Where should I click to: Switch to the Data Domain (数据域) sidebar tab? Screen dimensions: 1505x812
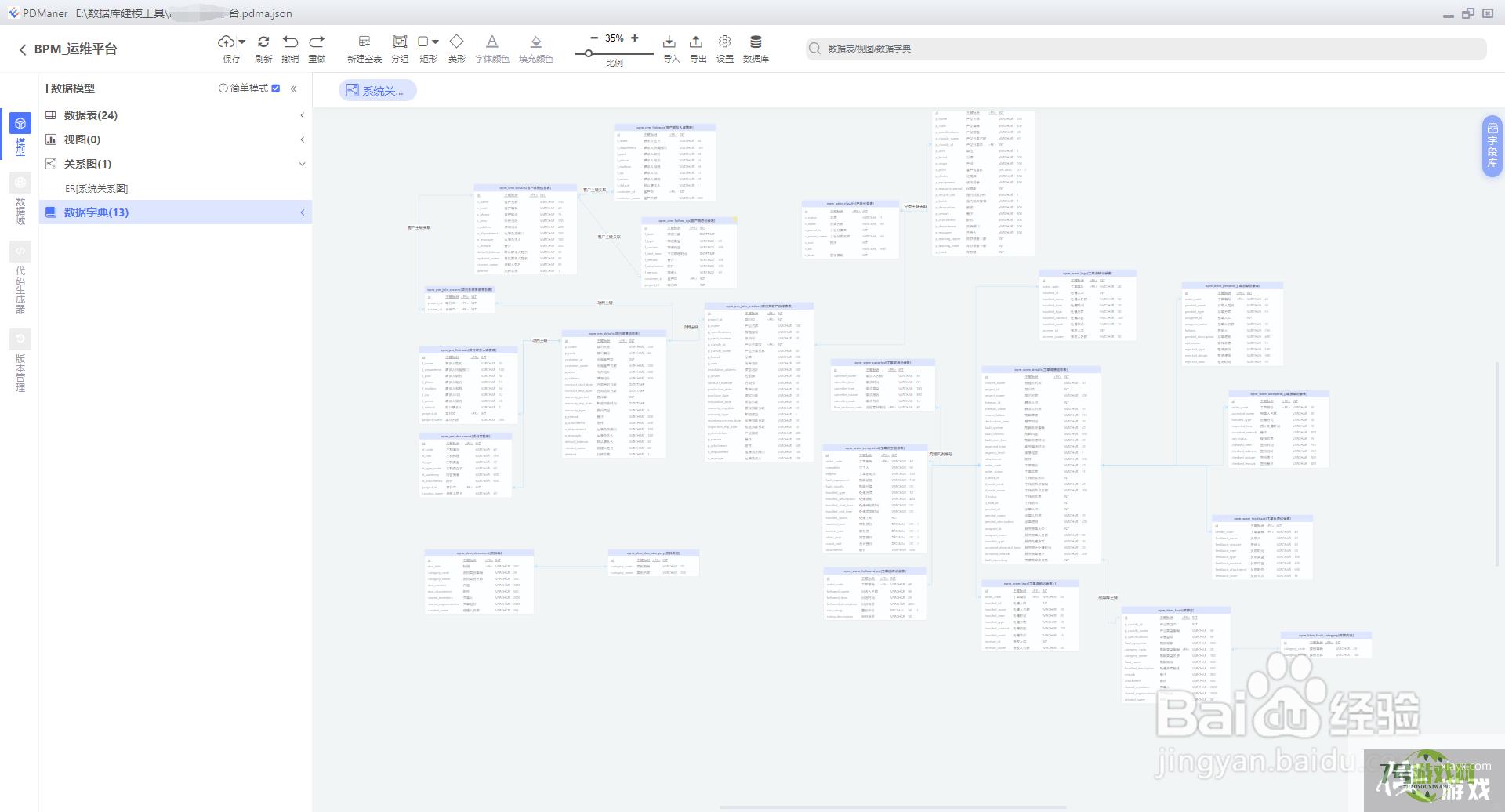point(20,199)
